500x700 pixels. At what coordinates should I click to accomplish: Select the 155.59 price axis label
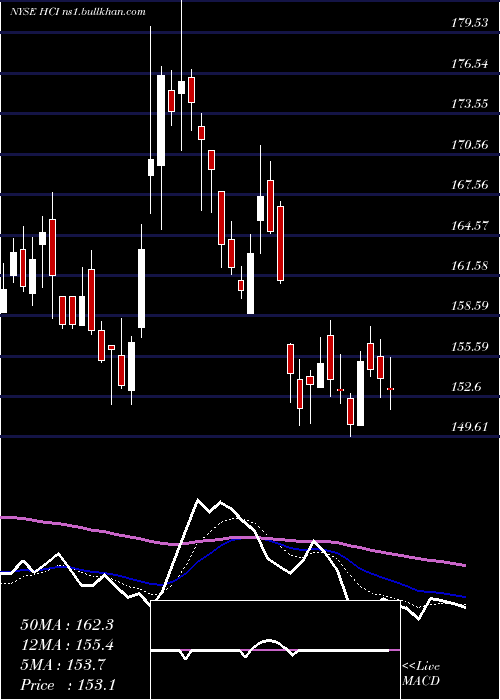click(x=469, y=347)
